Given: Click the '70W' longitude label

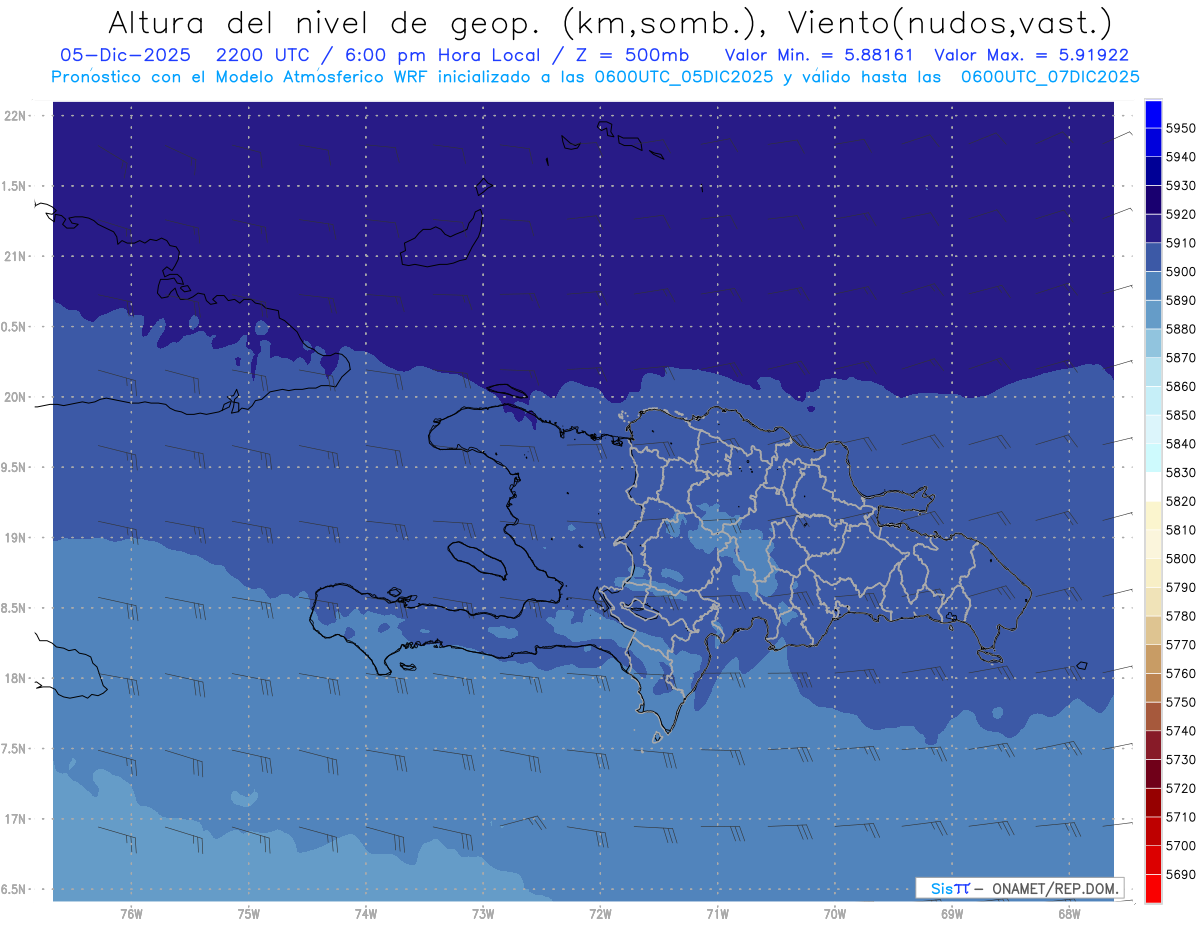Looking at the screenshot, I should [x=835, y=914].
